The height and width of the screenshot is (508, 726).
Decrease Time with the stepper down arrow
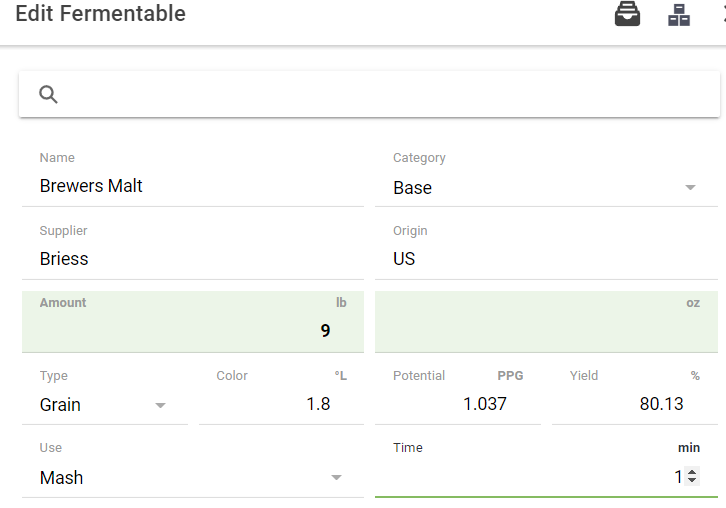click(x=692, y=482)
